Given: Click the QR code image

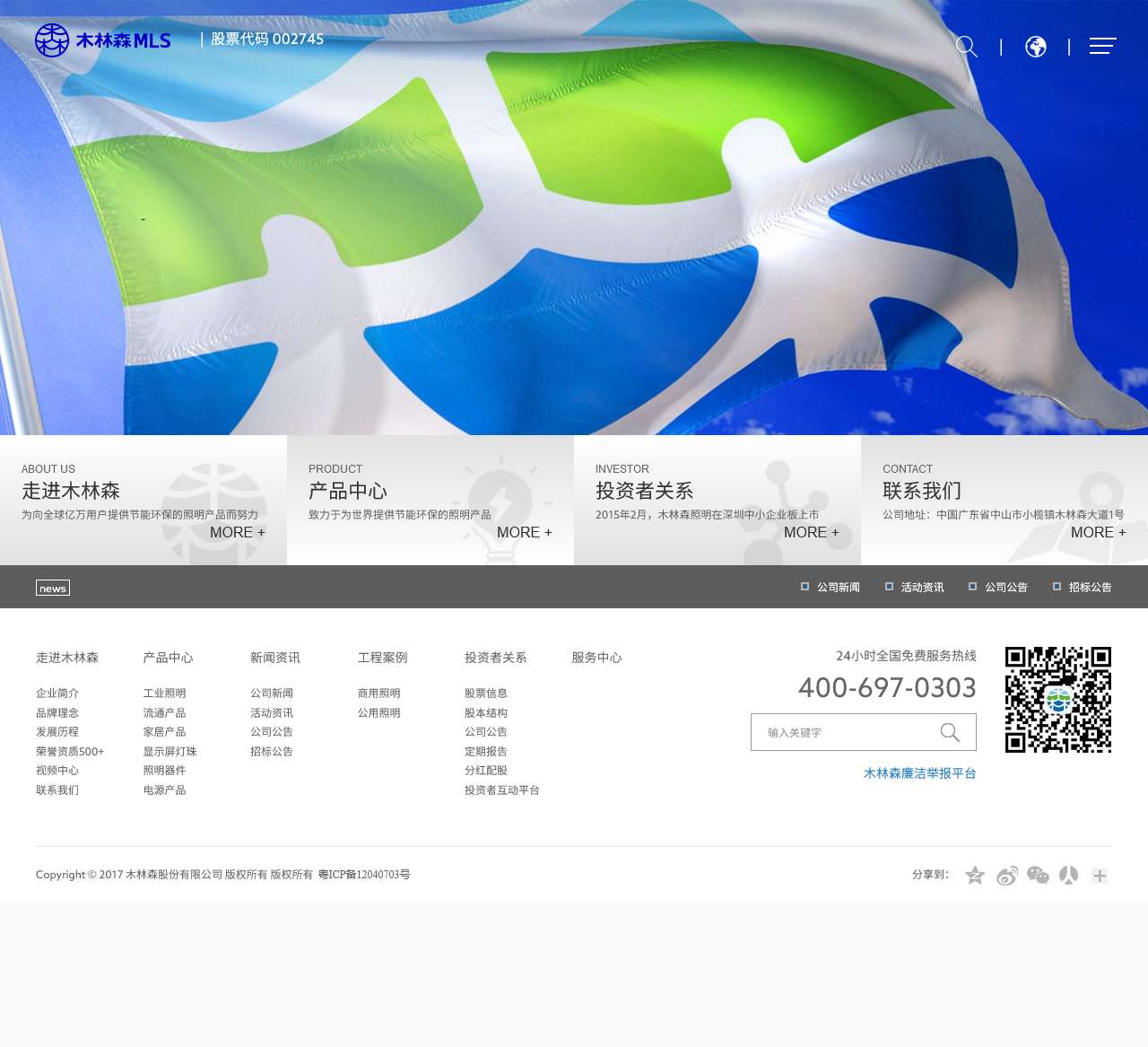Looking at the screenshot, I should [x=1058, y=700].
